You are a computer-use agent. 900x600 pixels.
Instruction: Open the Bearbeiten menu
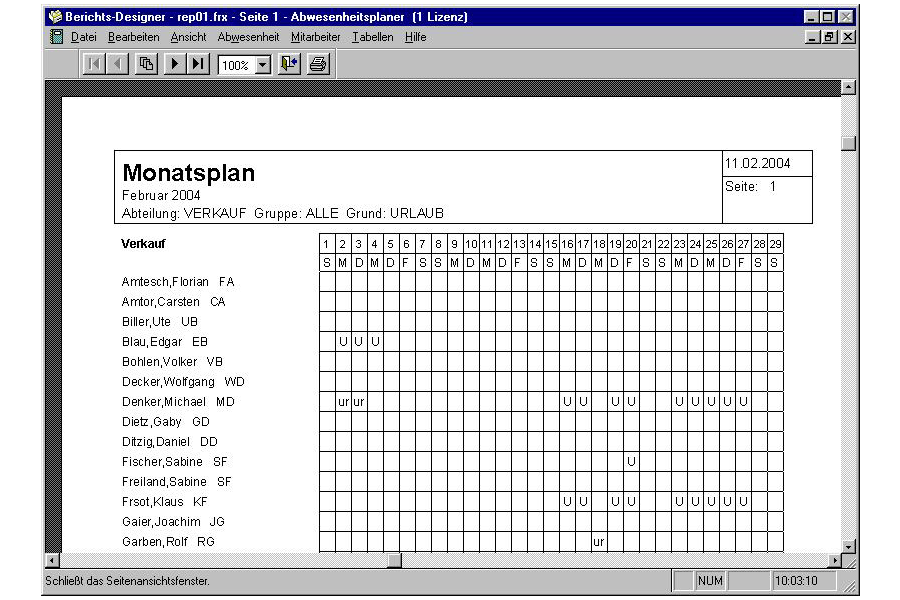point(134,37)
